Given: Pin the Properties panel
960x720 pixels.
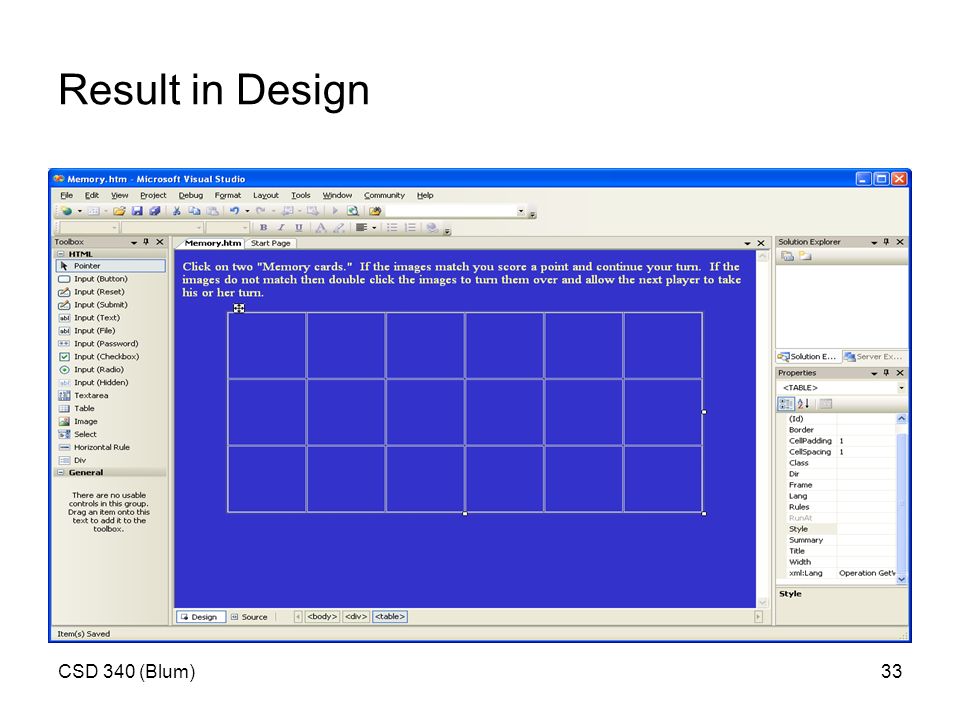Looking at the screenshot, I should click(x=886, y=373).
